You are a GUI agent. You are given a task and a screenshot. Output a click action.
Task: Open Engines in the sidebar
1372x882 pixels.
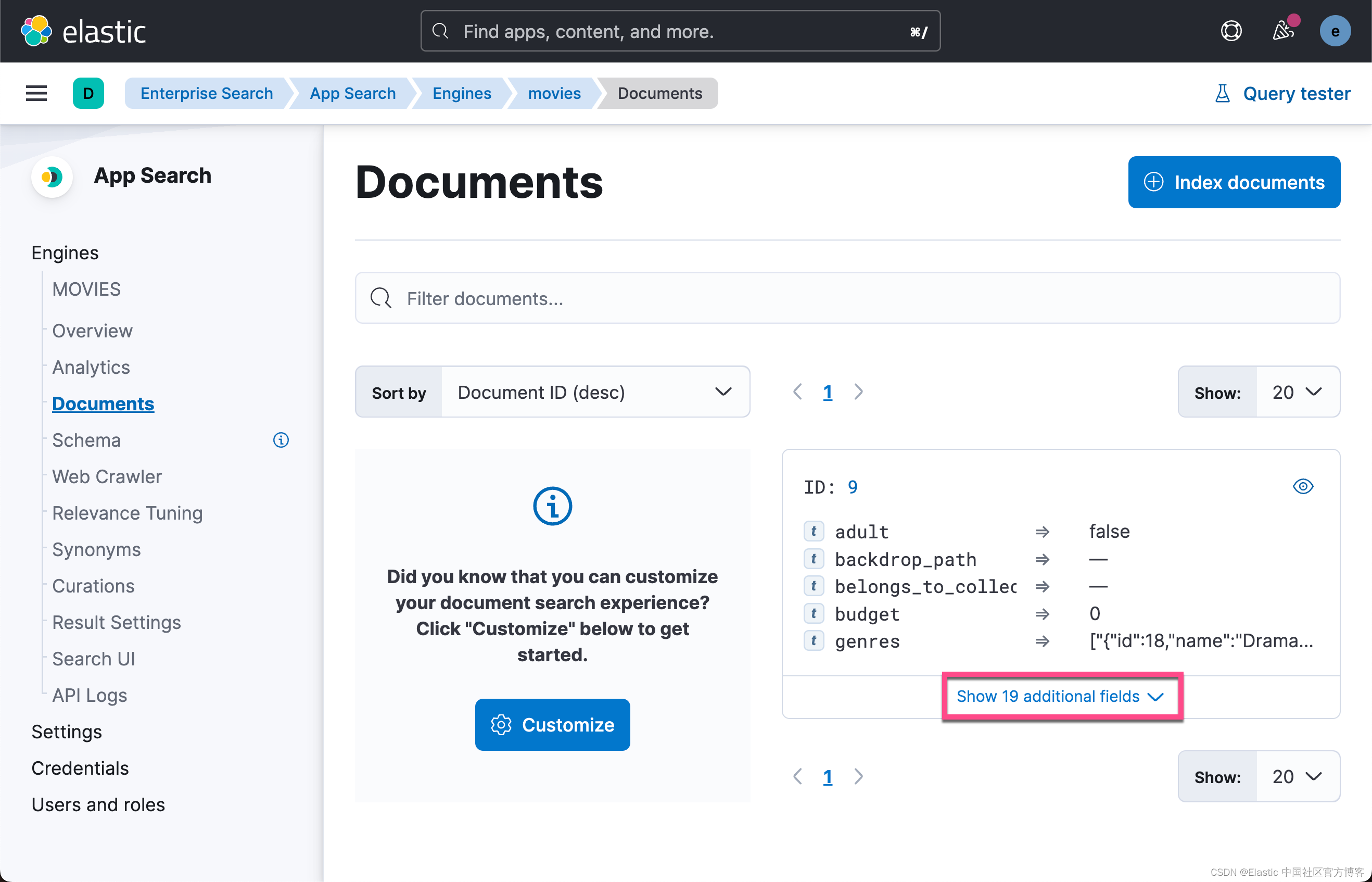pos(65,253)
